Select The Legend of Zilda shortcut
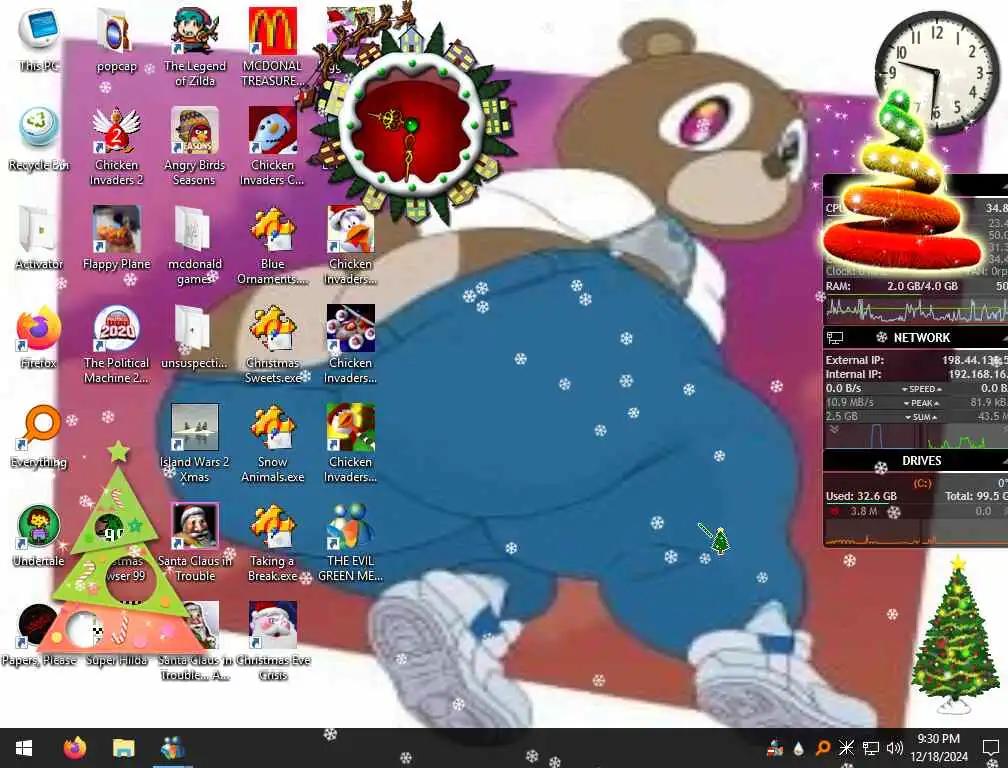The image size is (1008, 768). tap(194, 48)
